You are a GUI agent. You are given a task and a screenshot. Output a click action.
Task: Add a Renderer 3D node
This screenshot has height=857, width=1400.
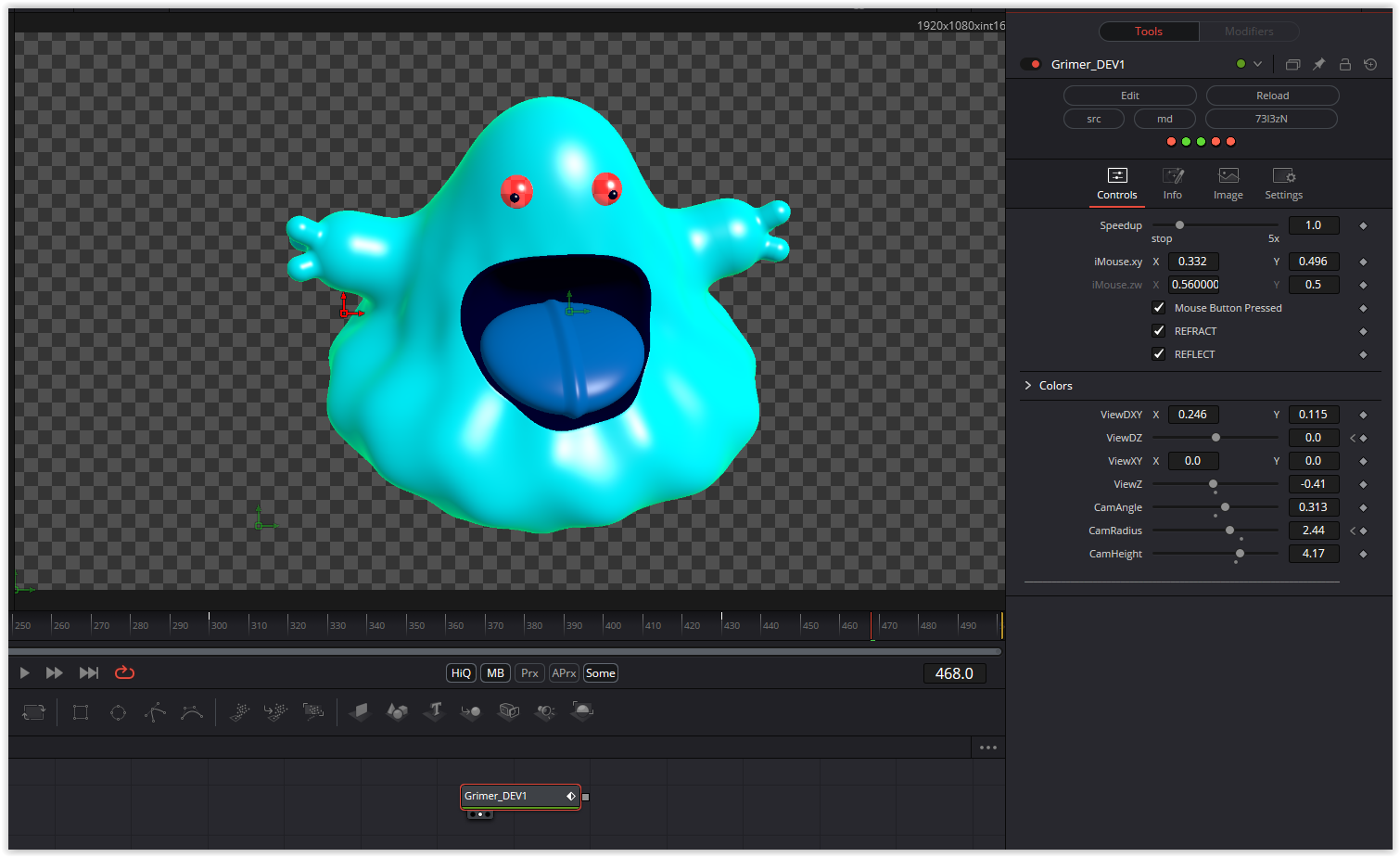coord(582,712)
